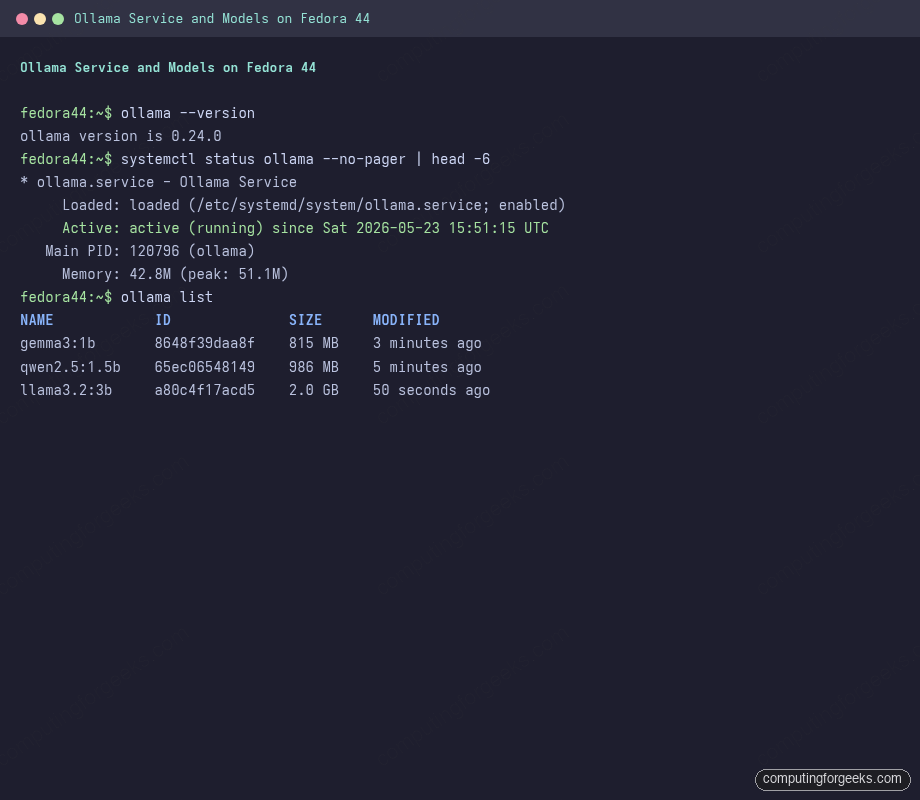
Task: Click the MODIFIED column header
Action: [406, 320]
